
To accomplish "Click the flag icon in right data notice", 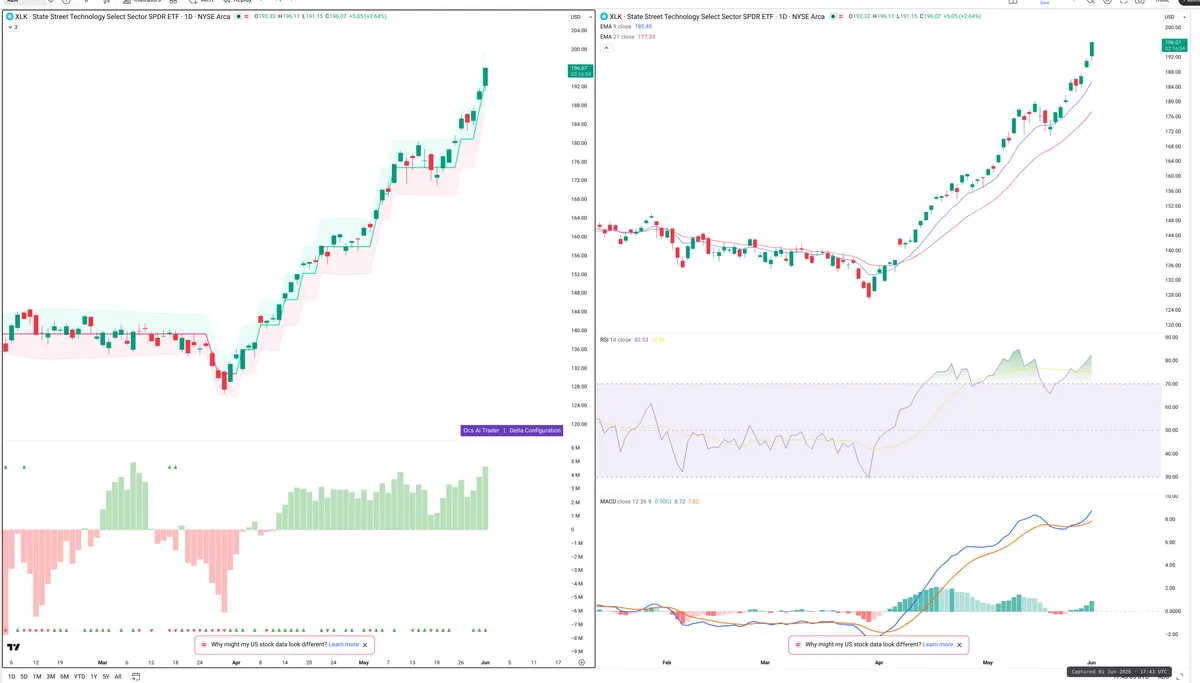I will point(797,645).
